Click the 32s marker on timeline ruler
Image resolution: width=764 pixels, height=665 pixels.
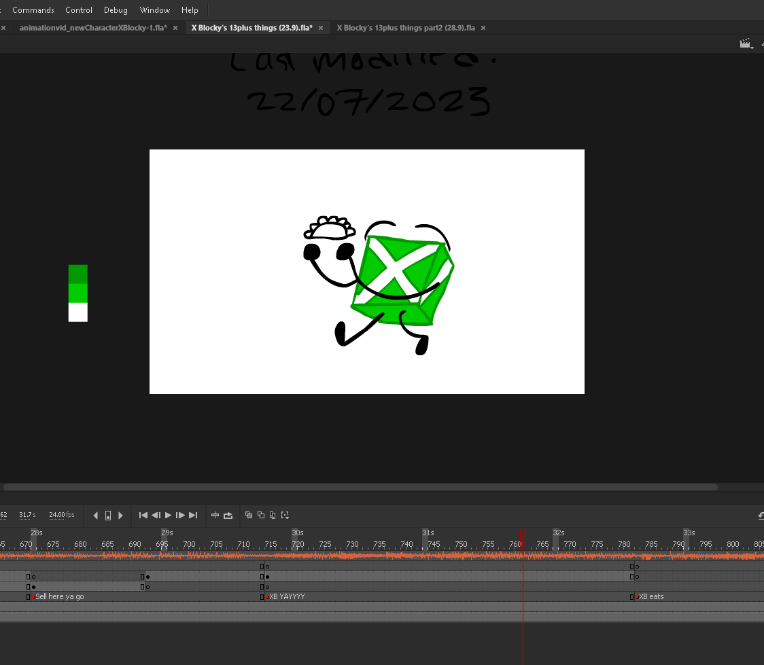559,533
